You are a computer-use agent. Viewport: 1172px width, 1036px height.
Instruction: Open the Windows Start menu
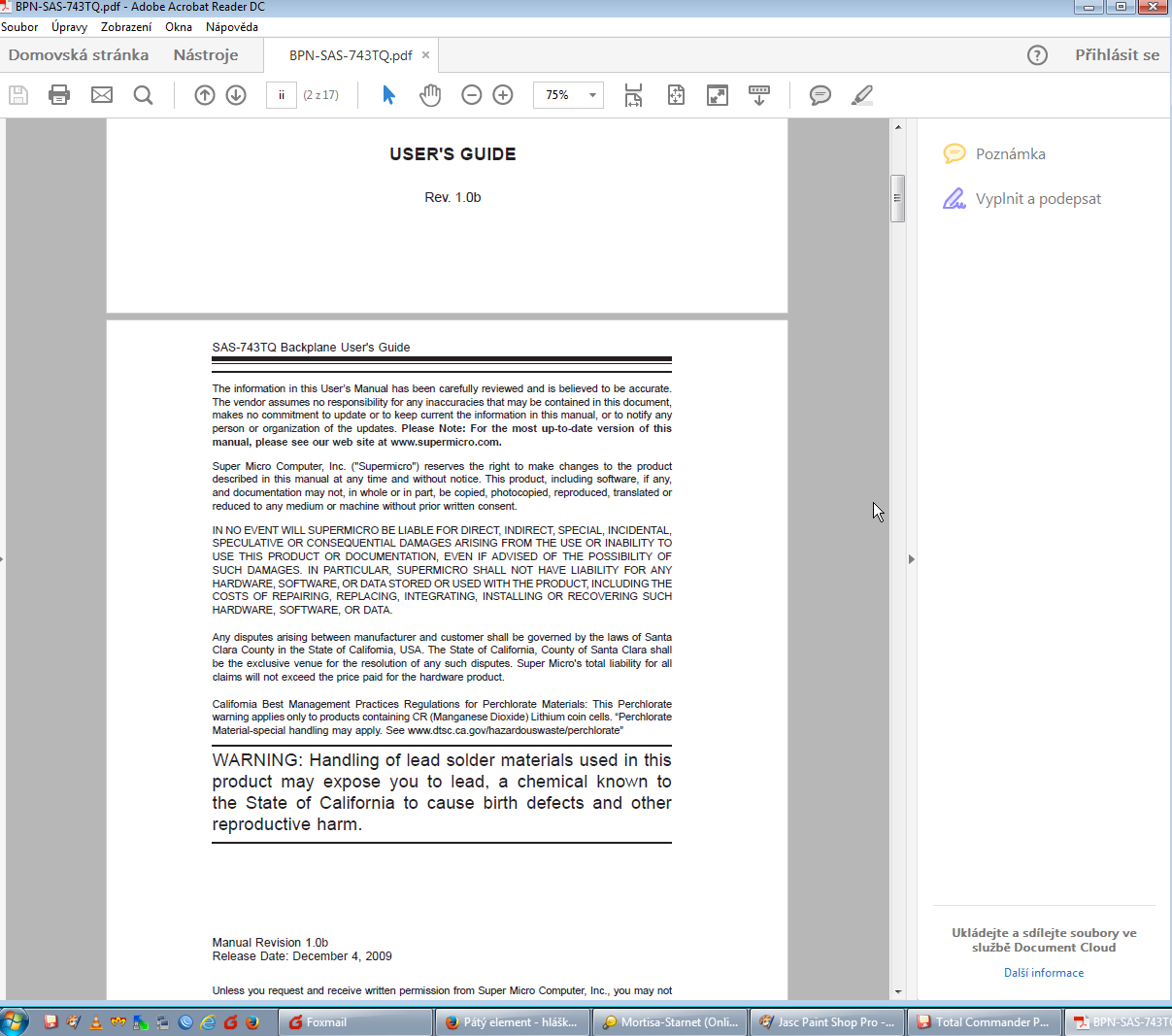coord(15,1021)
